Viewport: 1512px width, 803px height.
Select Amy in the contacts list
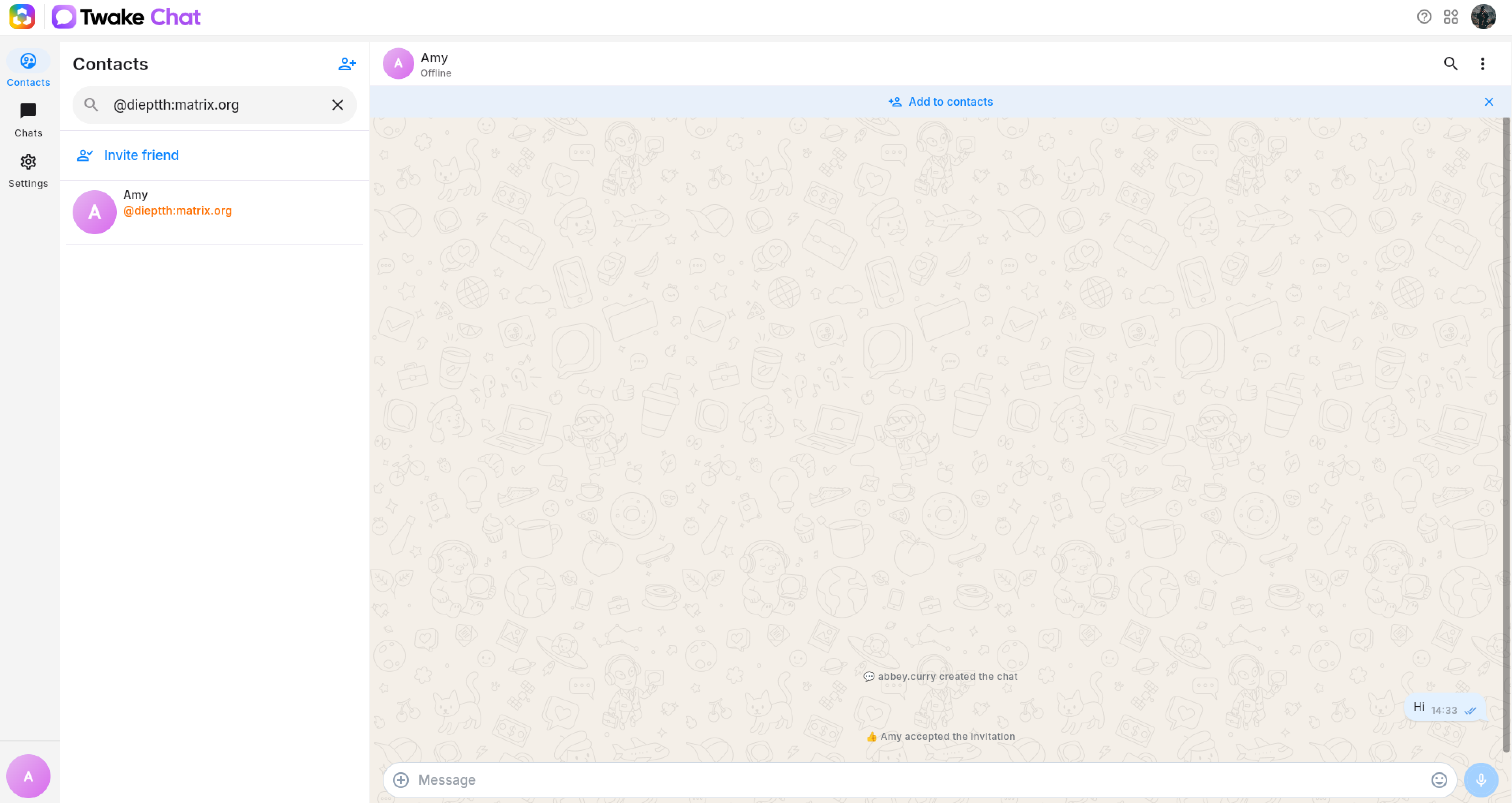coord(214,212)
